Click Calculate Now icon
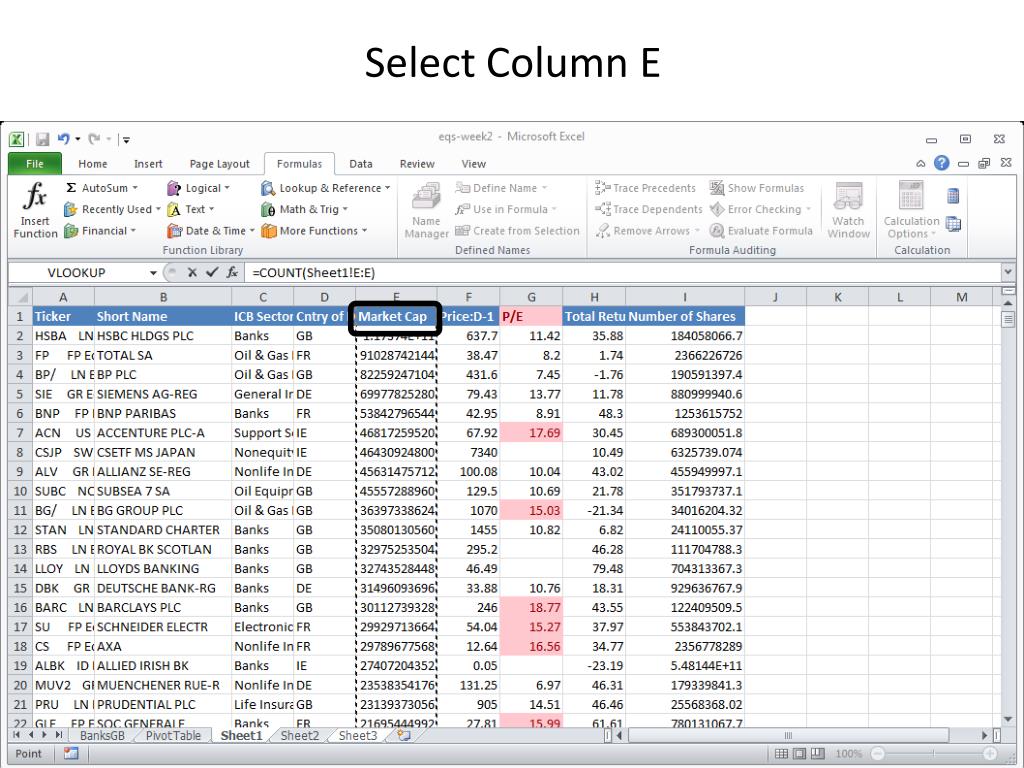Image resolution: width=1024 pixels, height=768 pixels. 953,196
